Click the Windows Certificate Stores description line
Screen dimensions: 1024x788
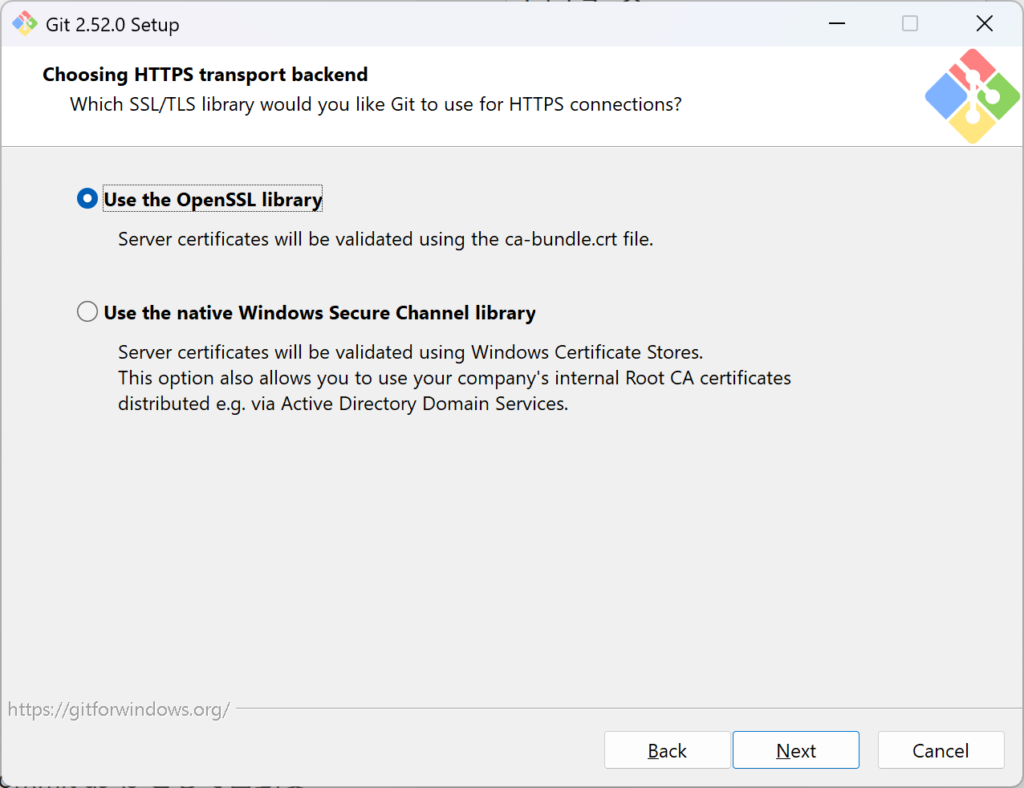tap(410, 352)
